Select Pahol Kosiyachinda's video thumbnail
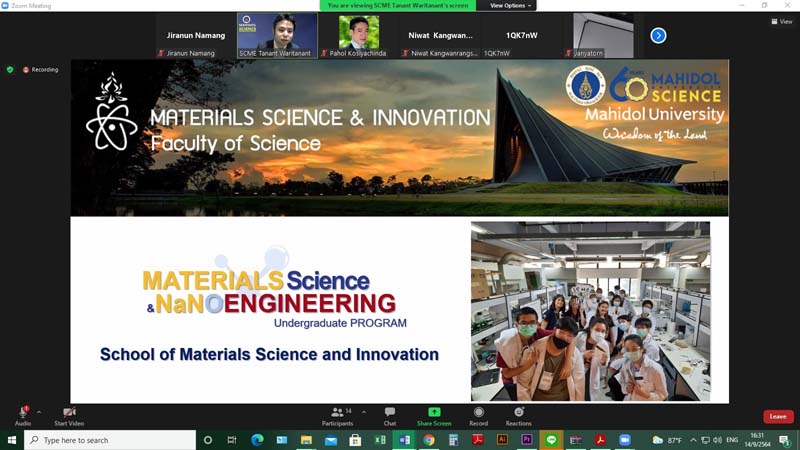 pos(359,35)
